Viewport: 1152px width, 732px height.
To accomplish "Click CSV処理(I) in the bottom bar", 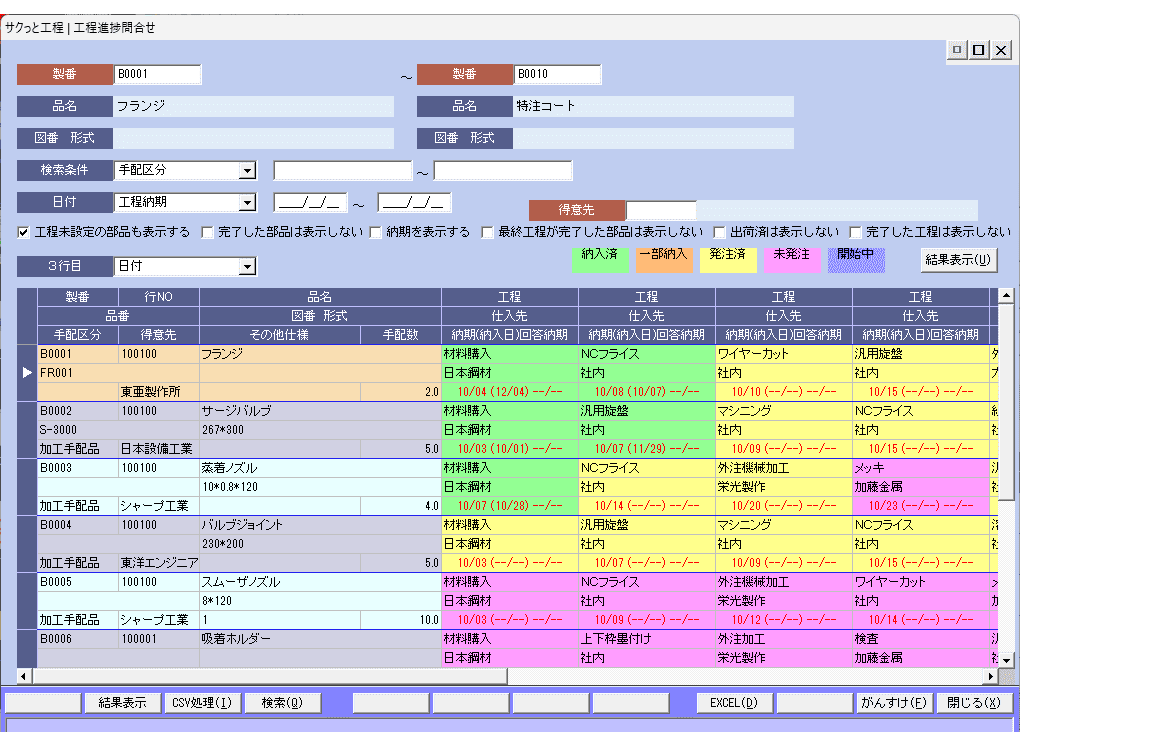I will click(202, 703).
